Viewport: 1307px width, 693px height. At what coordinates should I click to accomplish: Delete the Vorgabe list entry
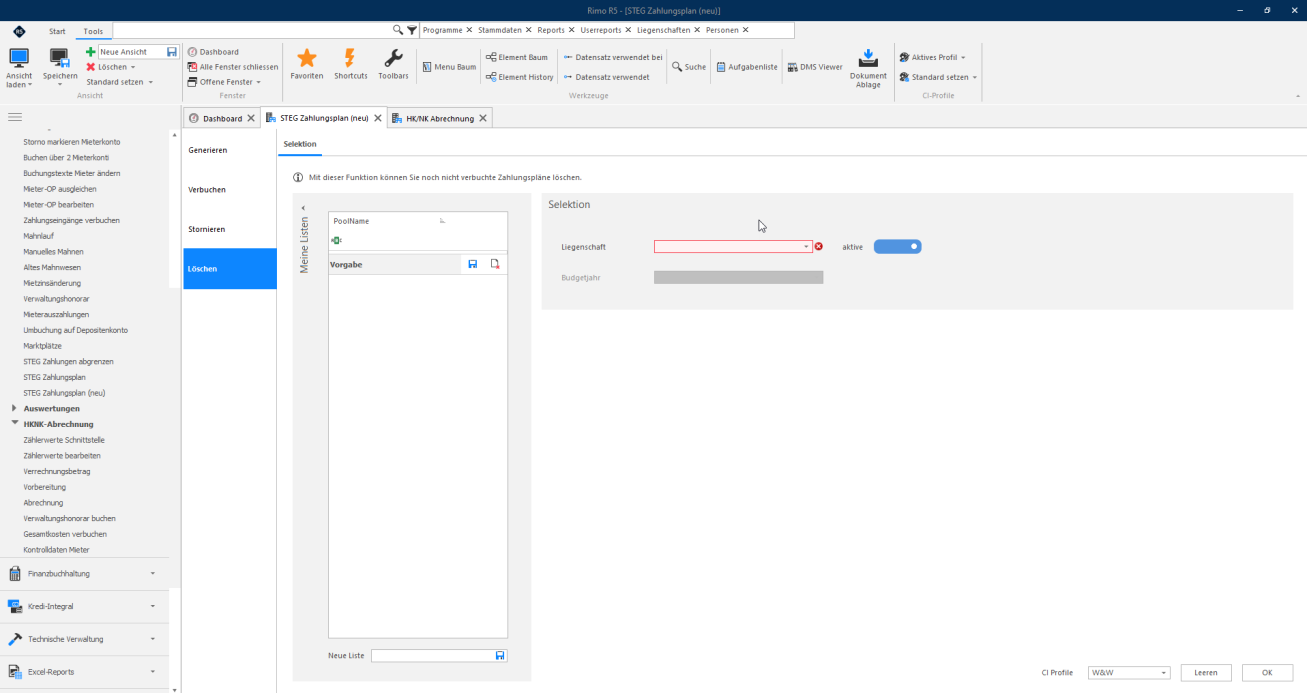pos(495,264)
